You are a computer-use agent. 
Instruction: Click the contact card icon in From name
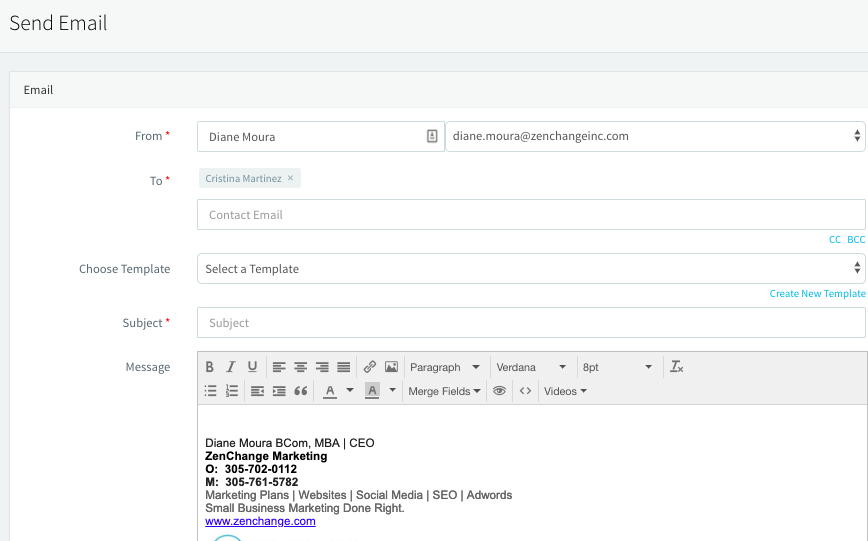[x=432, y=136]
